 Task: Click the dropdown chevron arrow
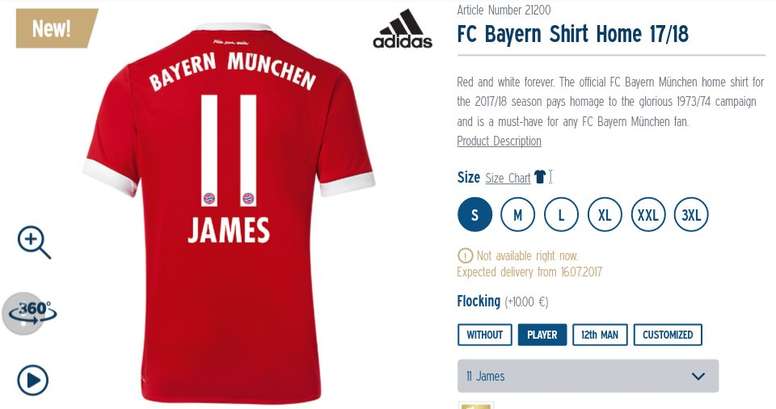pyautogui.click(x=698, y=376)
